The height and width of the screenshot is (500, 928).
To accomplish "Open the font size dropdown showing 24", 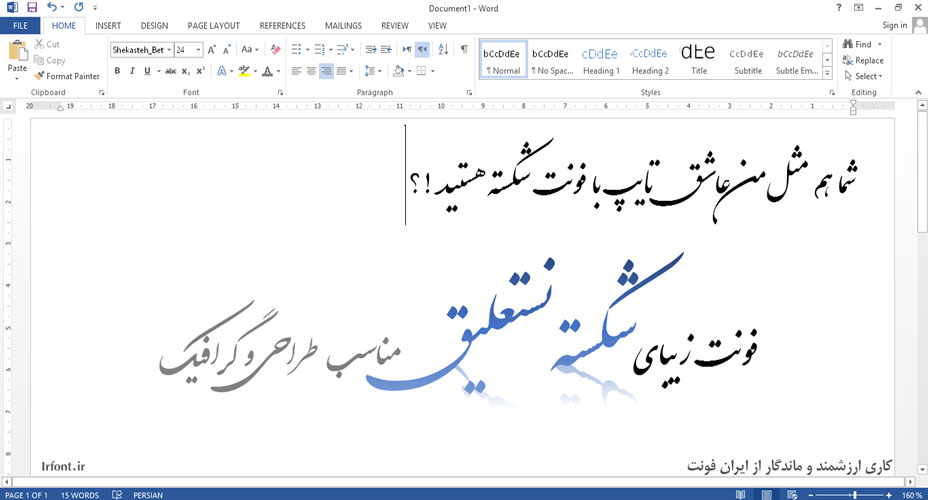I will pyautogui.click(x=199, y=49).
